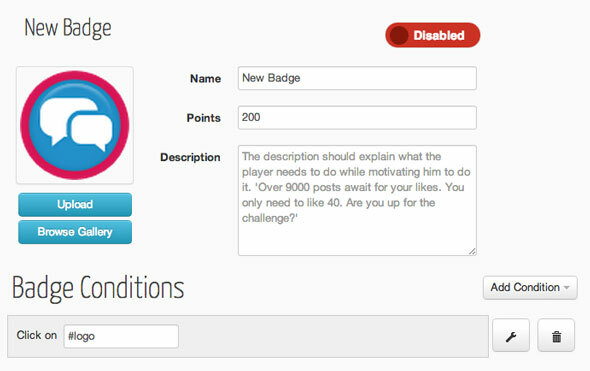Click the Badge Conditions section heading
The image size is (590, 371).
pyautogui.click(x=98, y=288)
